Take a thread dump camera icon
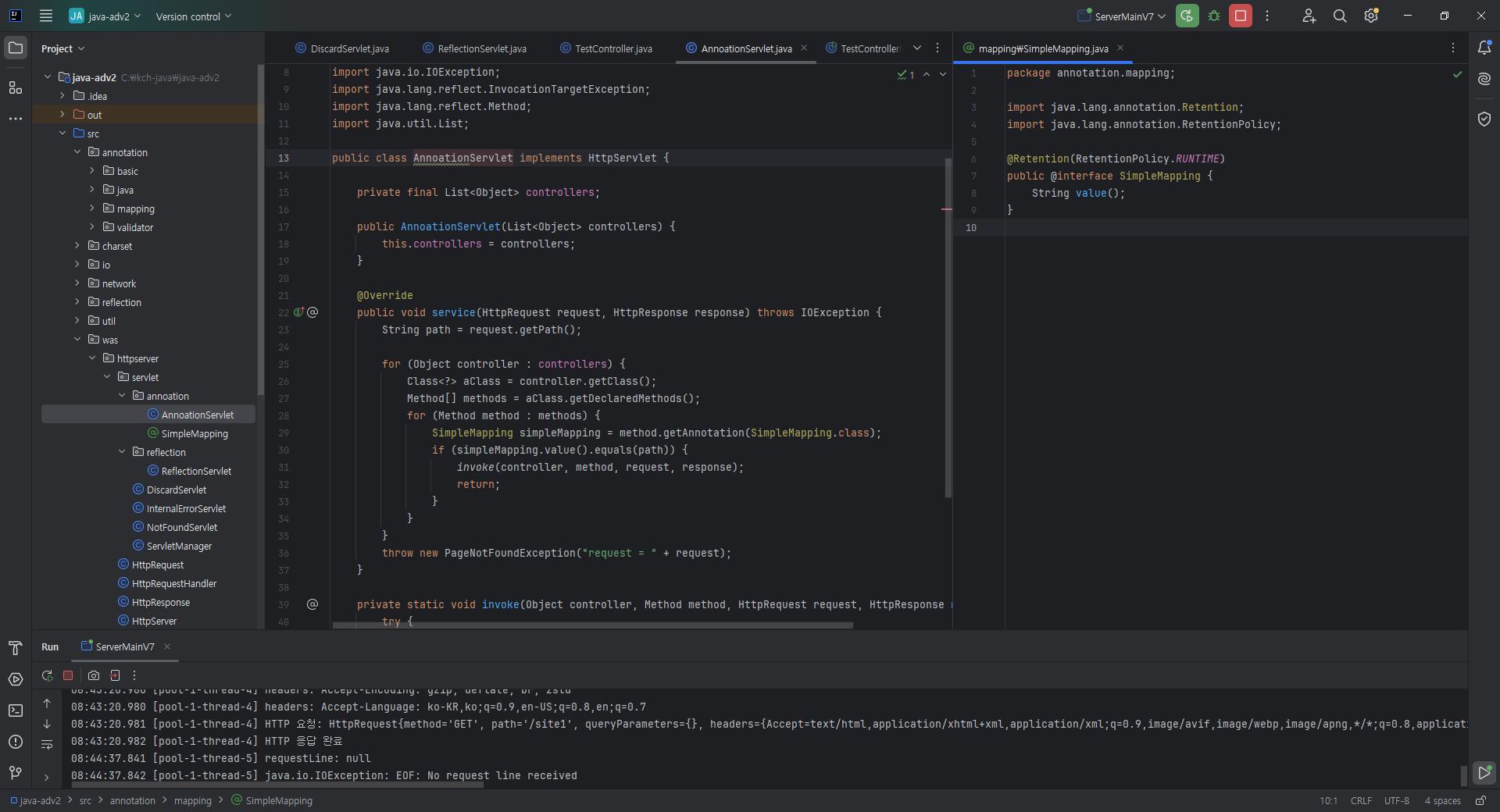This screenshot has height=812, width=1500. [94, 675]
